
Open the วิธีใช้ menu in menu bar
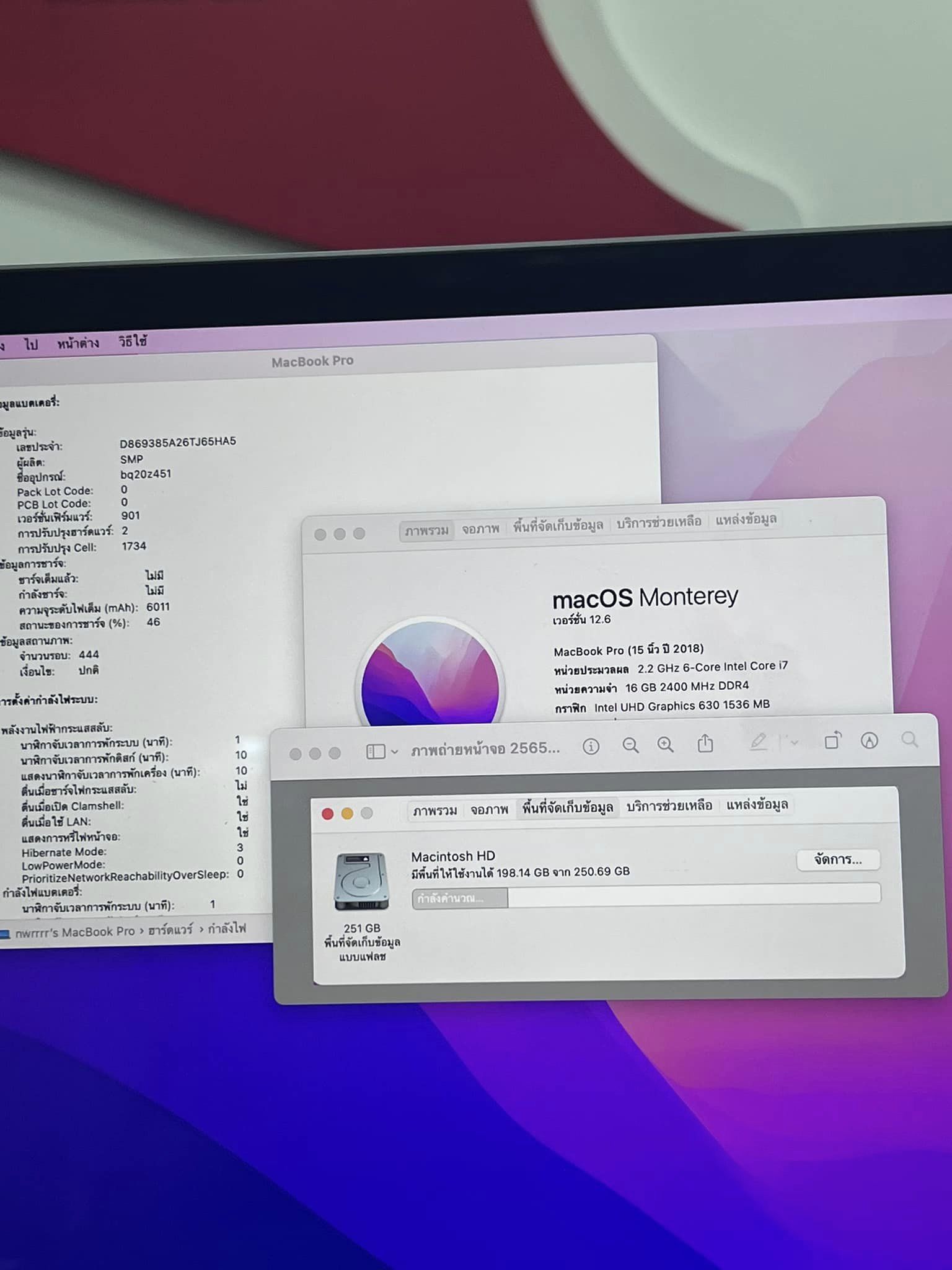pyautogui.click(x=133, y=341)
